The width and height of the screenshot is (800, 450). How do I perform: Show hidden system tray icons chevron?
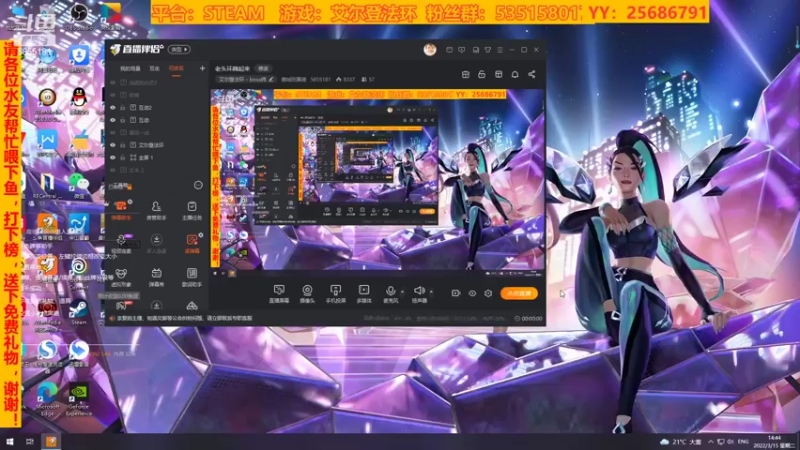point(710,442)
